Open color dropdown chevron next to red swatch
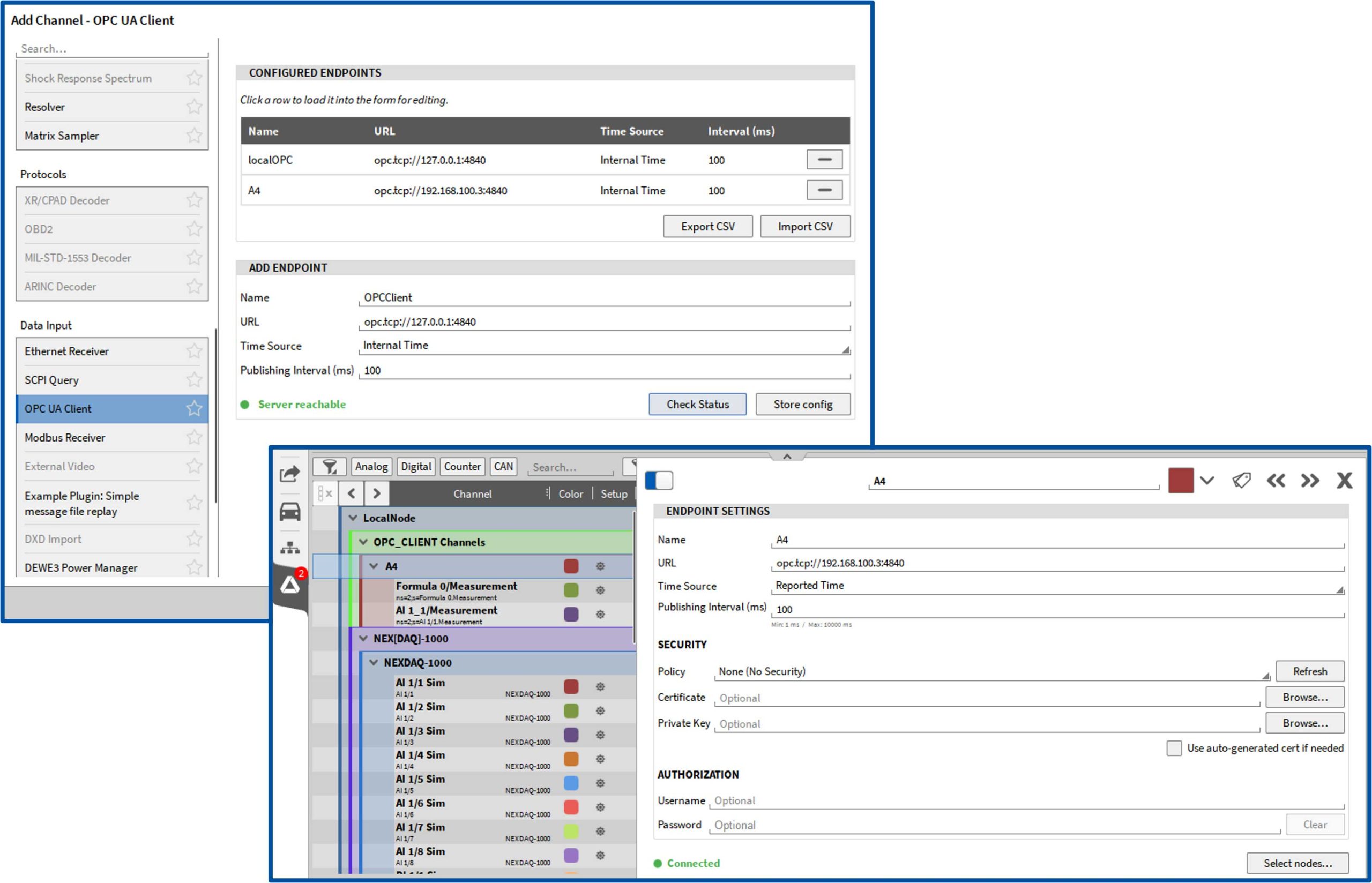The height and width of the screenshot is (883, 1372). (1207, 480)
